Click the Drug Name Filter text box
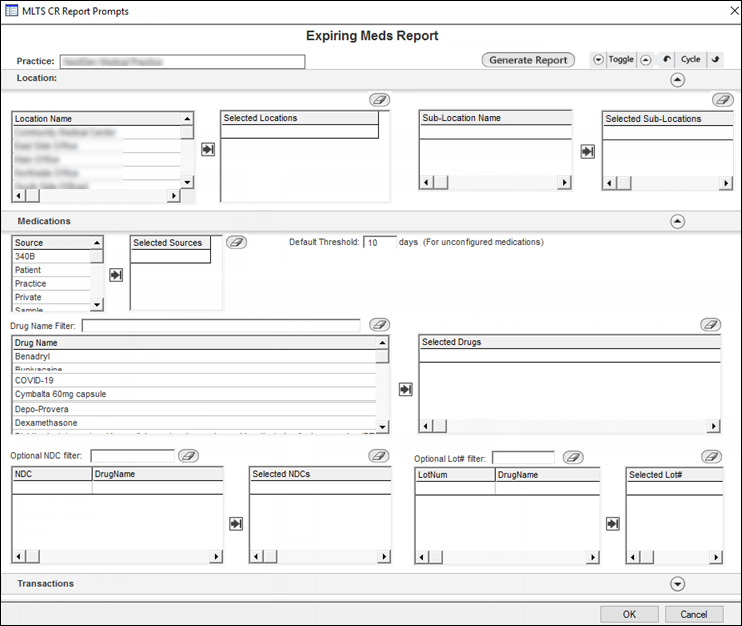Image resolution: width=742 pixels, height=626 pixels. coord(221,326)
